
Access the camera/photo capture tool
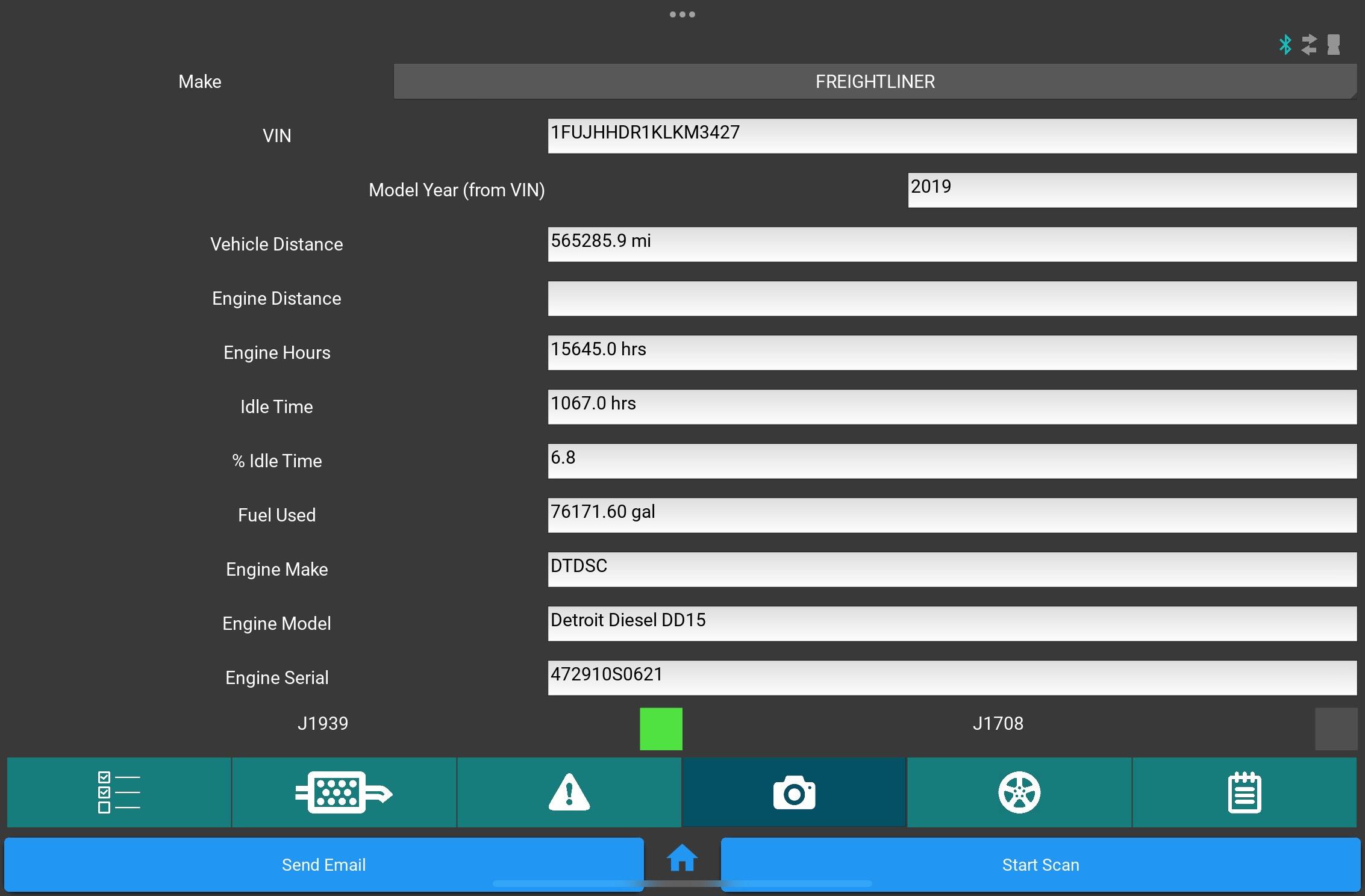pos(795,790)
